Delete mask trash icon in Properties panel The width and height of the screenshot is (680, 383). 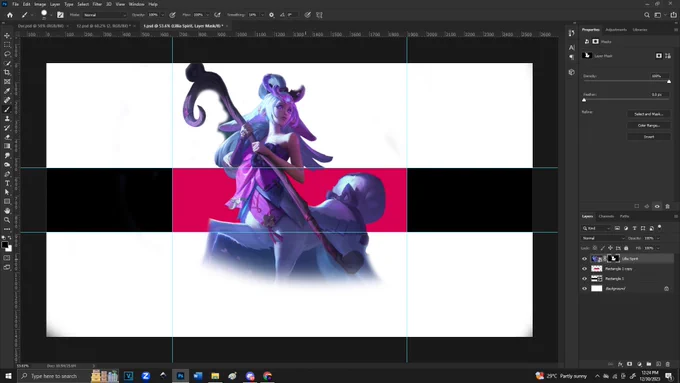(x=668, y=206)
